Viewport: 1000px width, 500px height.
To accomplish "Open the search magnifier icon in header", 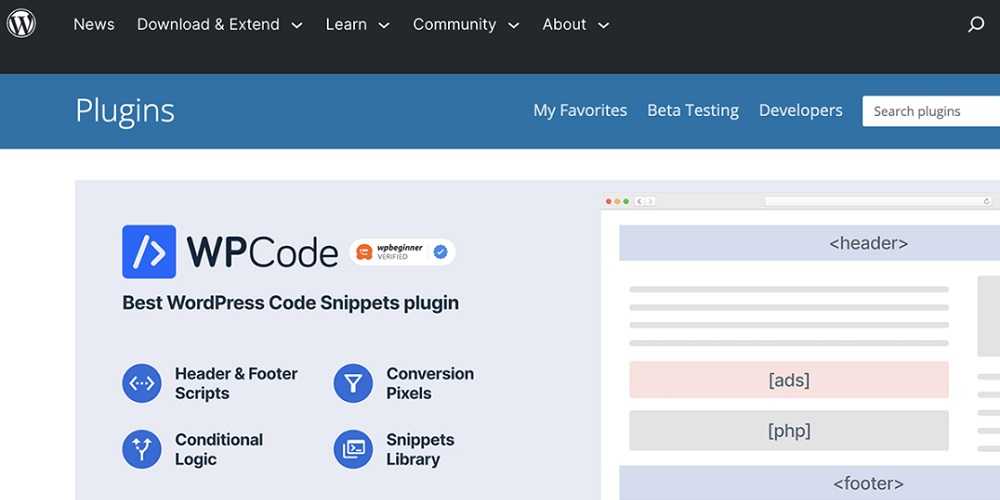I will pos(976,24).
